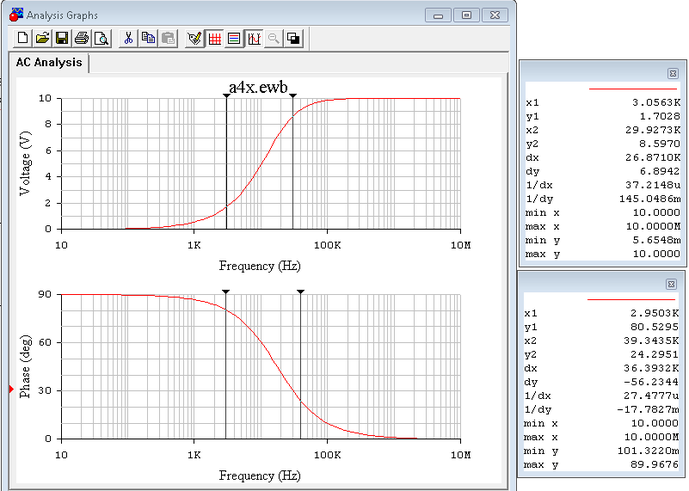Select the AC Analysis tab
Image resolution: width=689 pixels, height=491 pixels.
pos(49,62)
